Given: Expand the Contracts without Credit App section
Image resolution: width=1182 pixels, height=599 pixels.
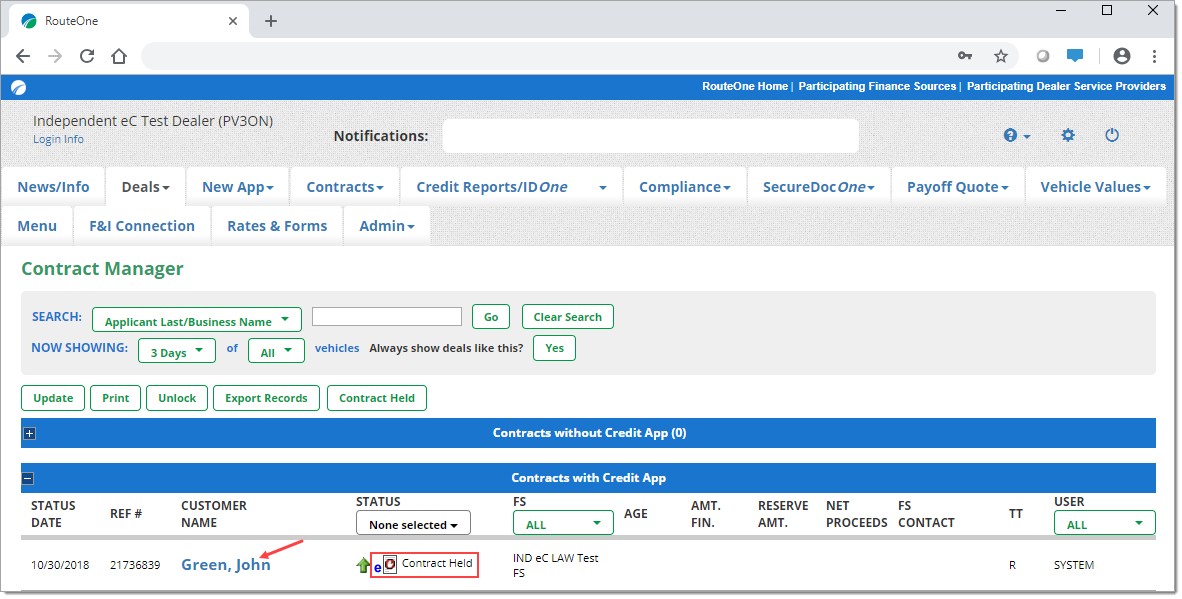Looking at the screenshot, I should (x=29, y=433).
